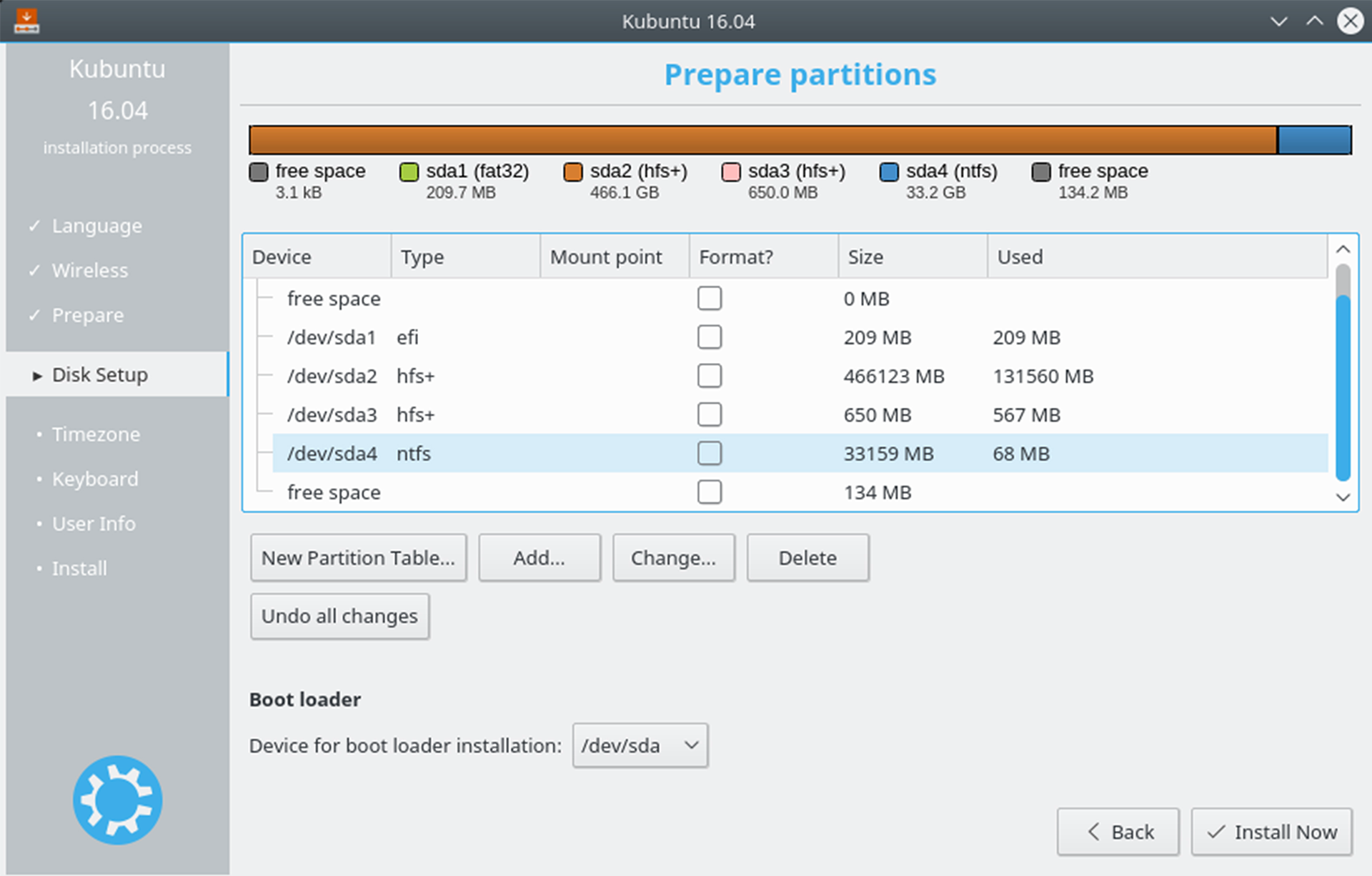Delete the selected partition
The width and height of the screenshot is (1372, 876).
[x=807, y=557]
